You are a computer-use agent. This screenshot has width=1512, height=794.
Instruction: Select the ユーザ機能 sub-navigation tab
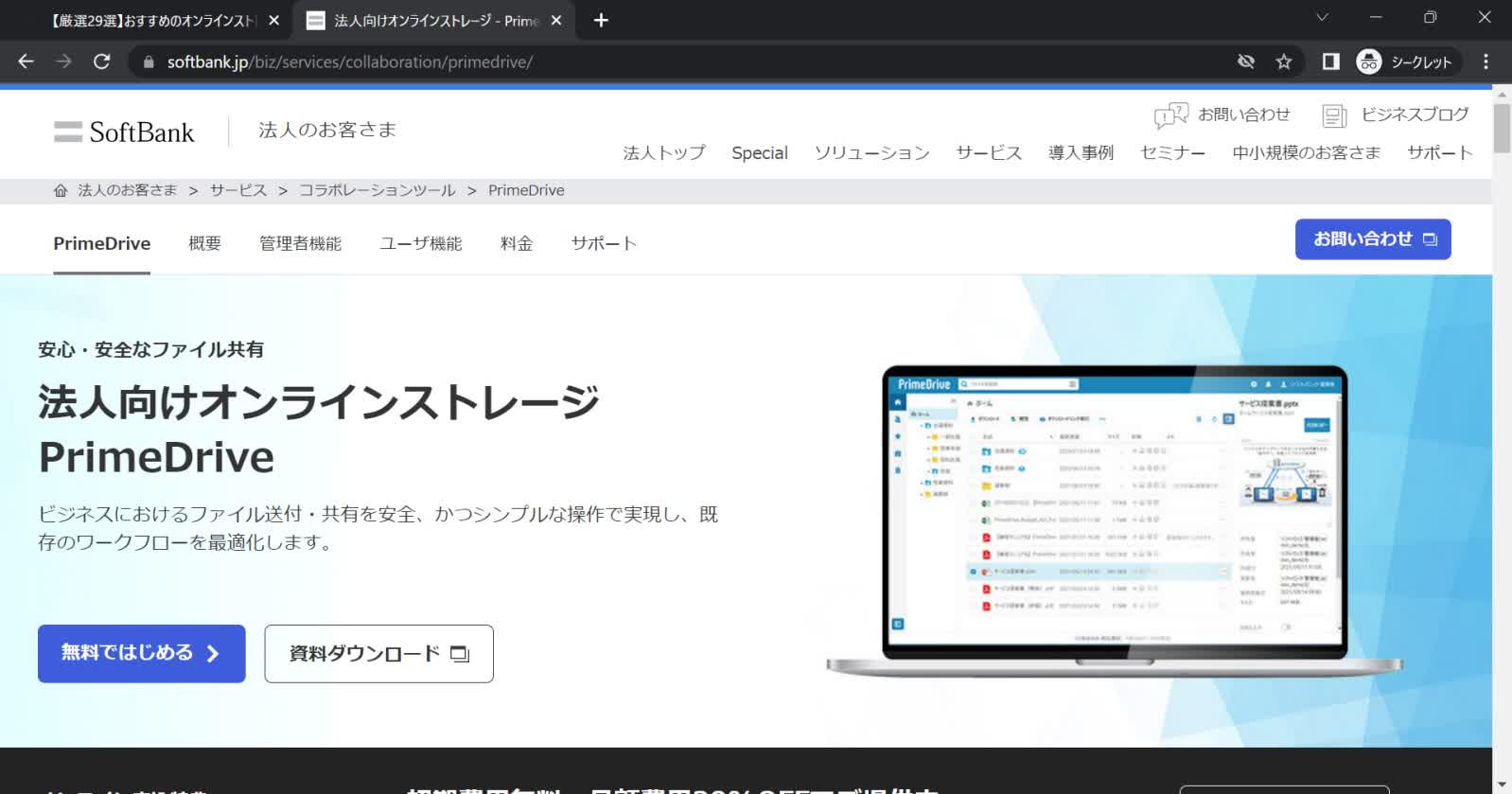tap(421, 243)
